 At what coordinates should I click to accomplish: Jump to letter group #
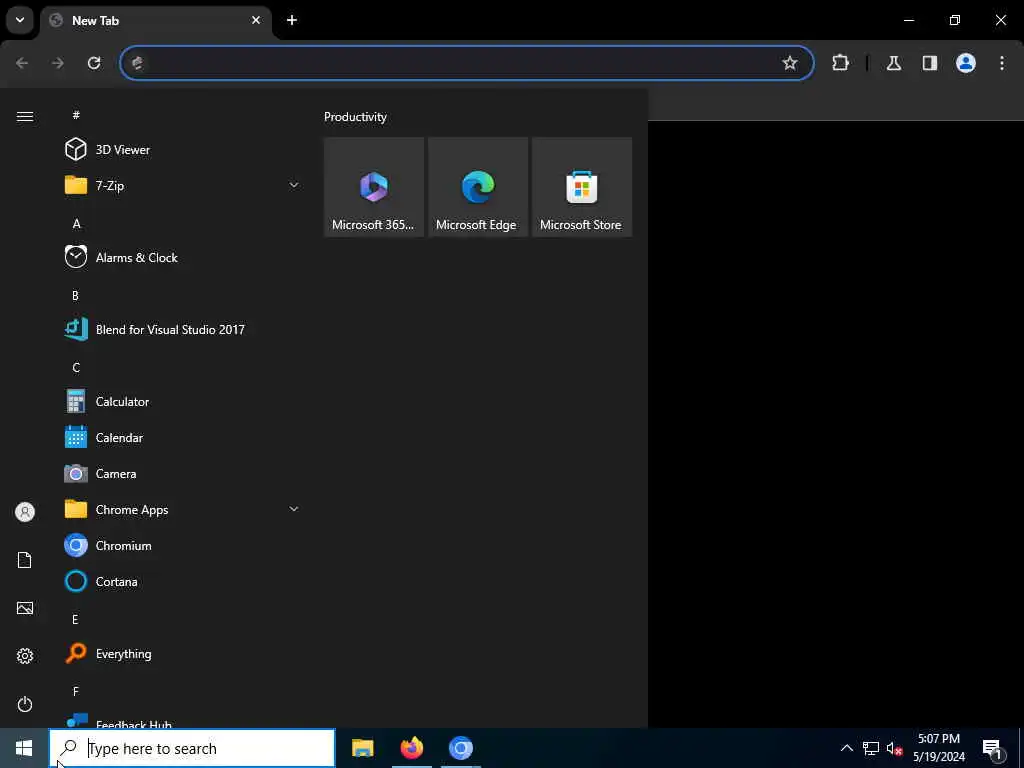(76, 115)
